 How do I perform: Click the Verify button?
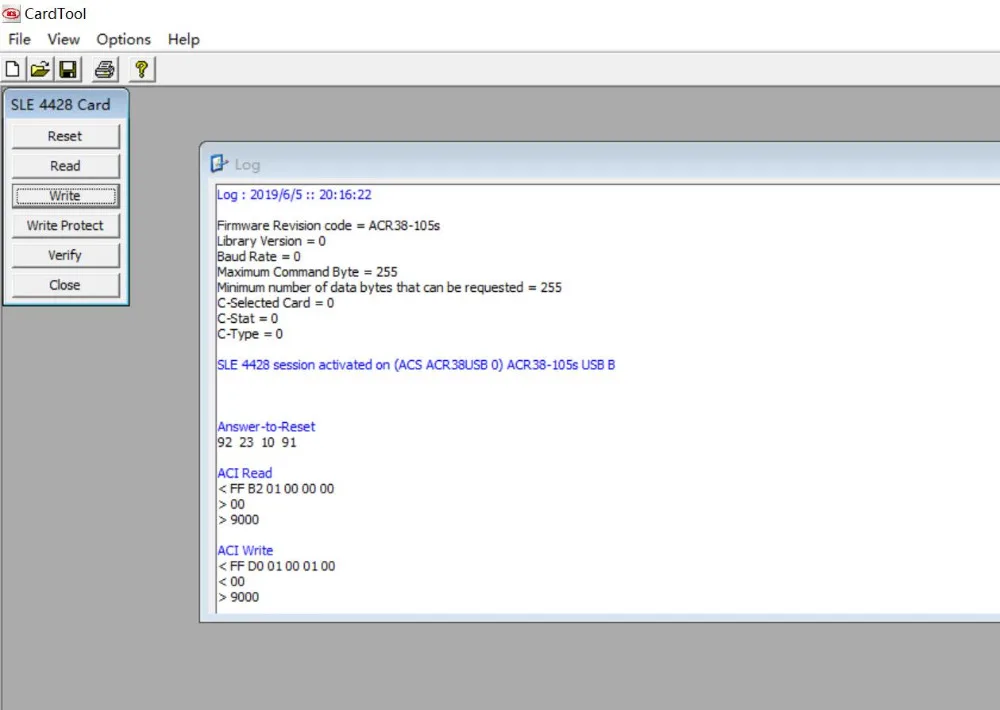click(x=65, y=255)
